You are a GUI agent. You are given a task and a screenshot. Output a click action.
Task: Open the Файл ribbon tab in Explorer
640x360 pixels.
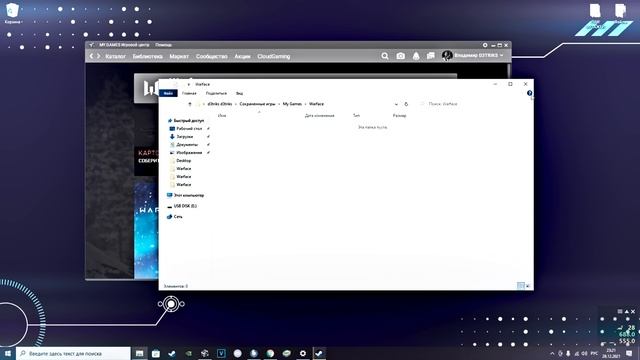[168, 93]
